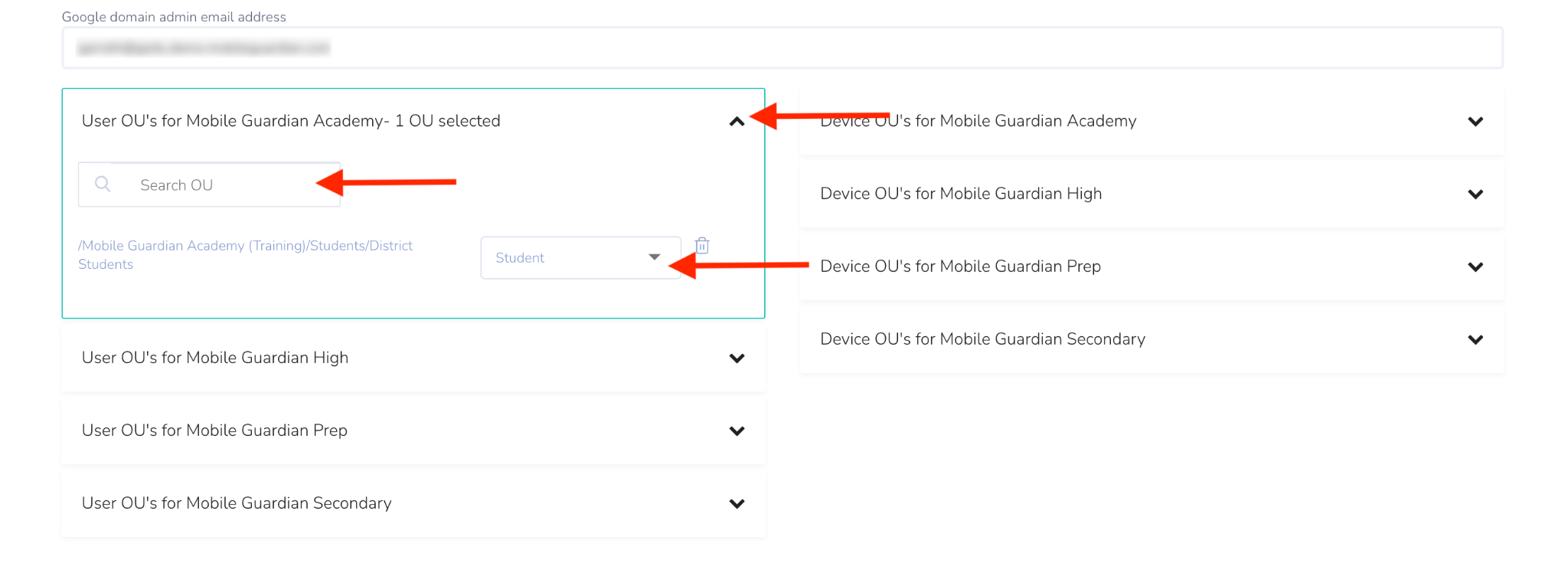Expand User OU's Prep via its chevron
This screenshot has width=1568, height=563.
(x=737, y=431)
